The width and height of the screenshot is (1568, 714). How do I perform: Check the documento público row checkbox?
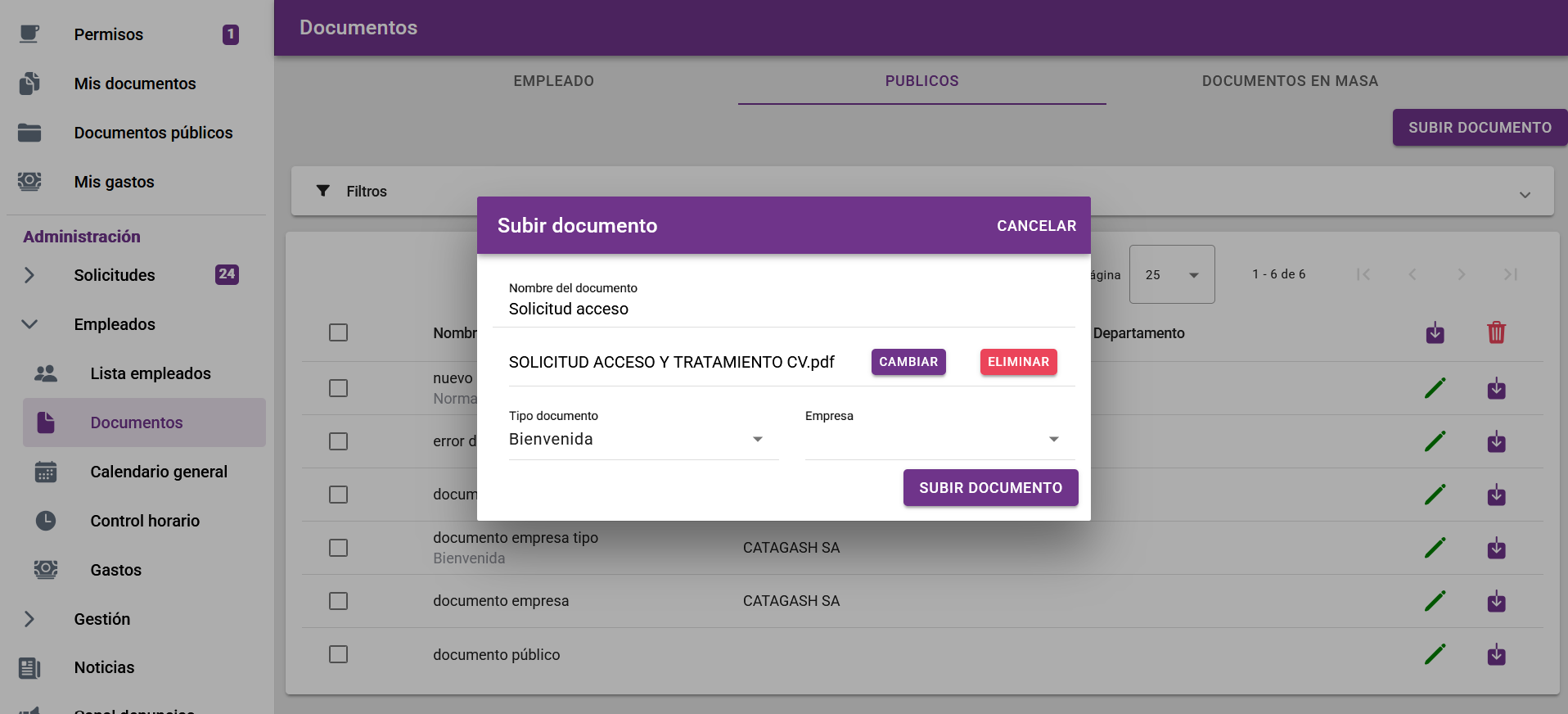(338, 654)
